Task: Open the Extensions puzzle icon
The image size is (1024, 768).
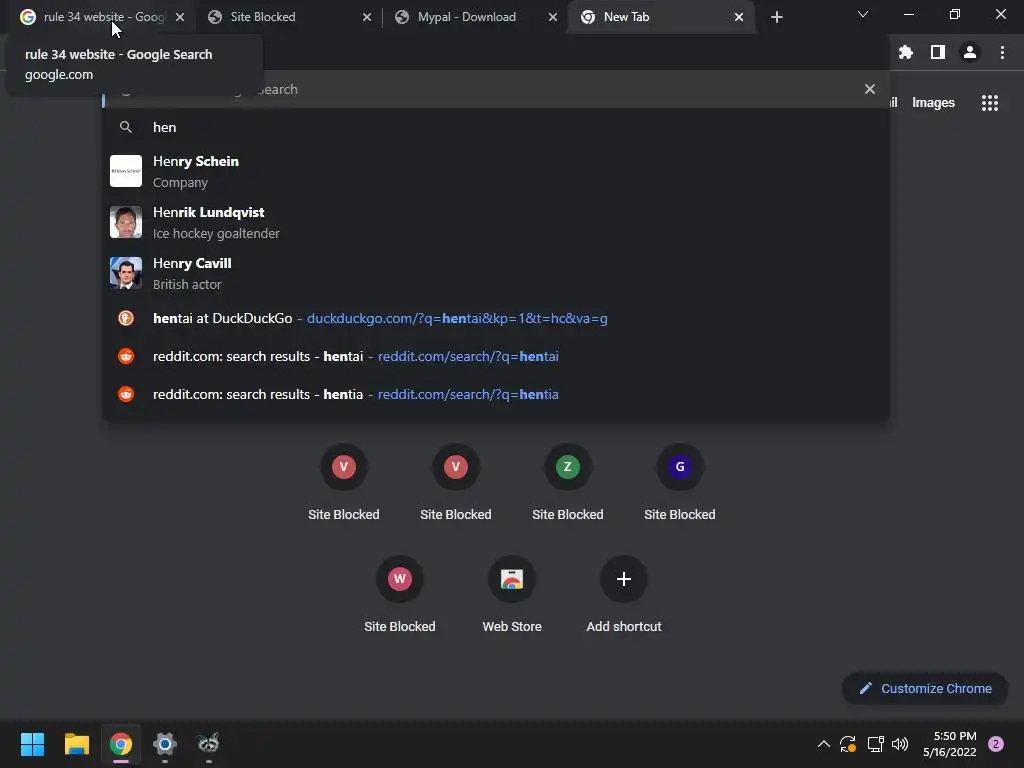Action: tap(906, 52)
